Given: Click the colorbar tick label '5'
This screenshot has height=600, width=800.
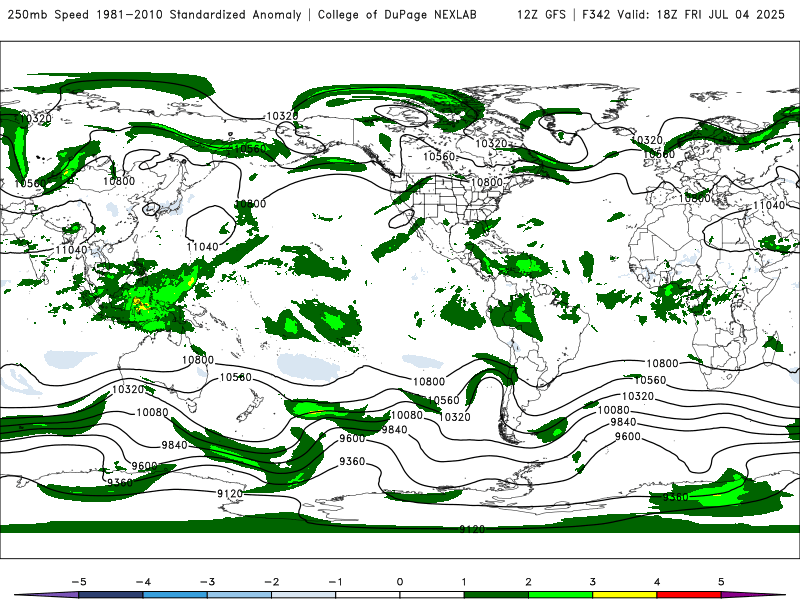Looking at the screenshot, I should [721, 582].
